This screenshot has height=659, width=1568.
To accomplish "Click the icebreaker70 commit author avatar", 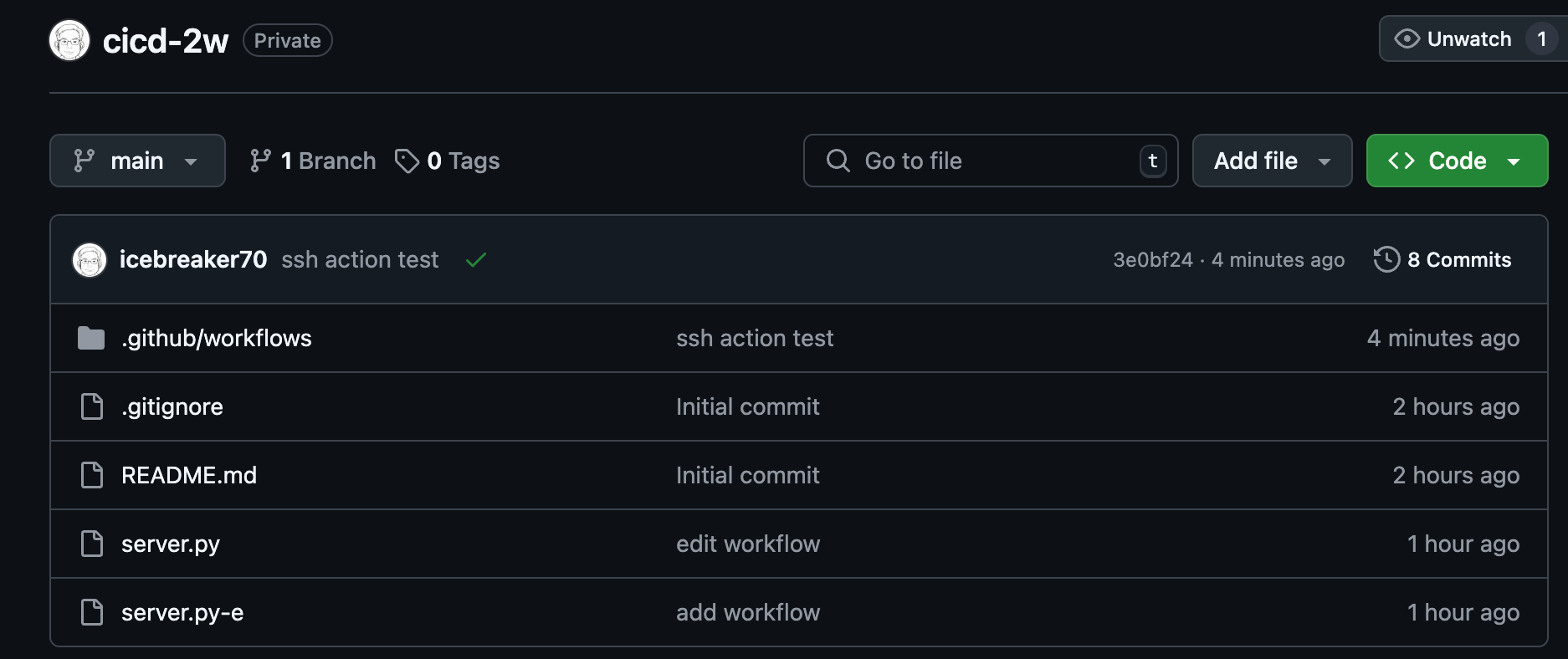I will click(x=90, y=260).
